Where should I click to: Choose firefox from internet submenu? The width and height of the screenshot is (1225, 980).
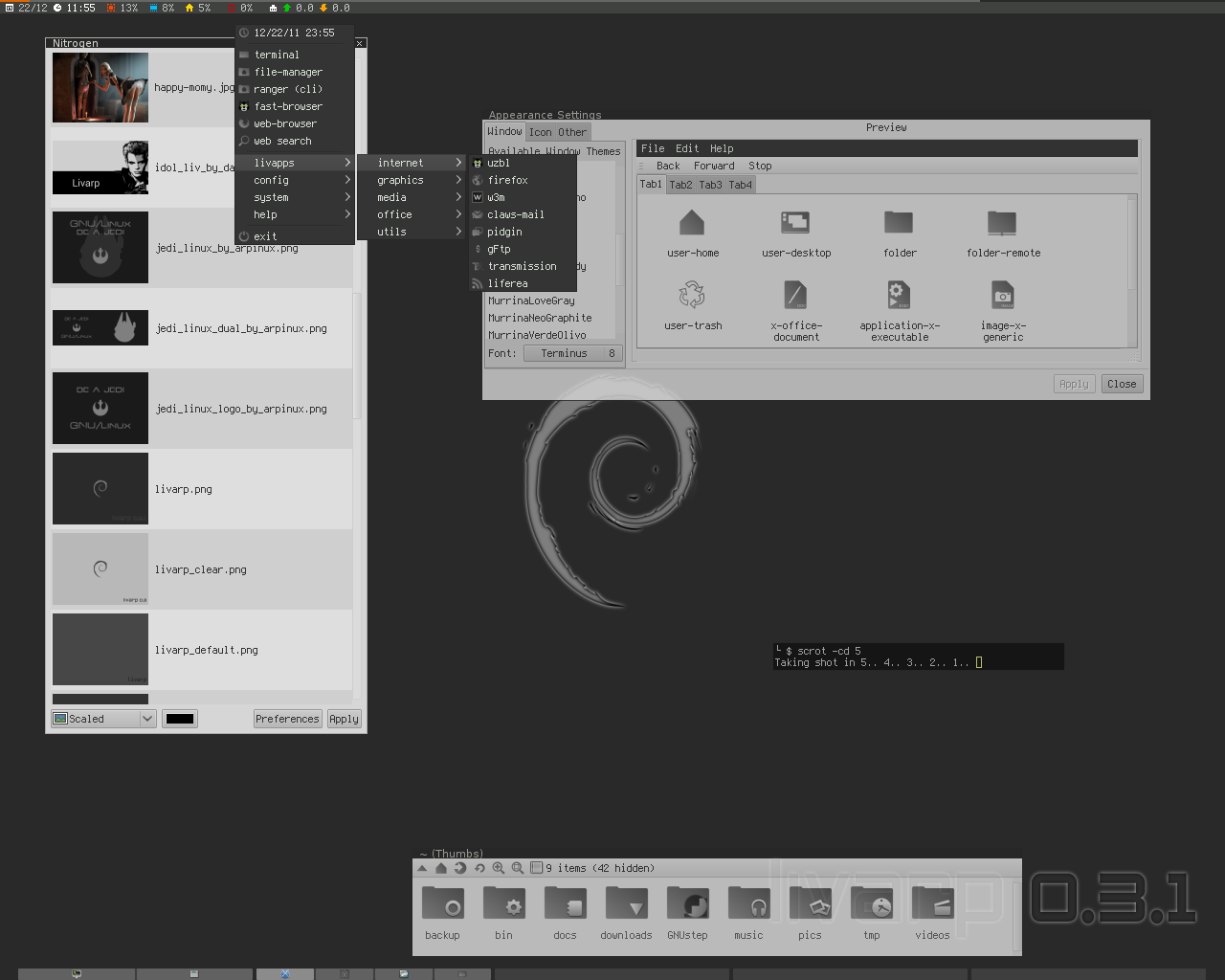click(523, 180)
